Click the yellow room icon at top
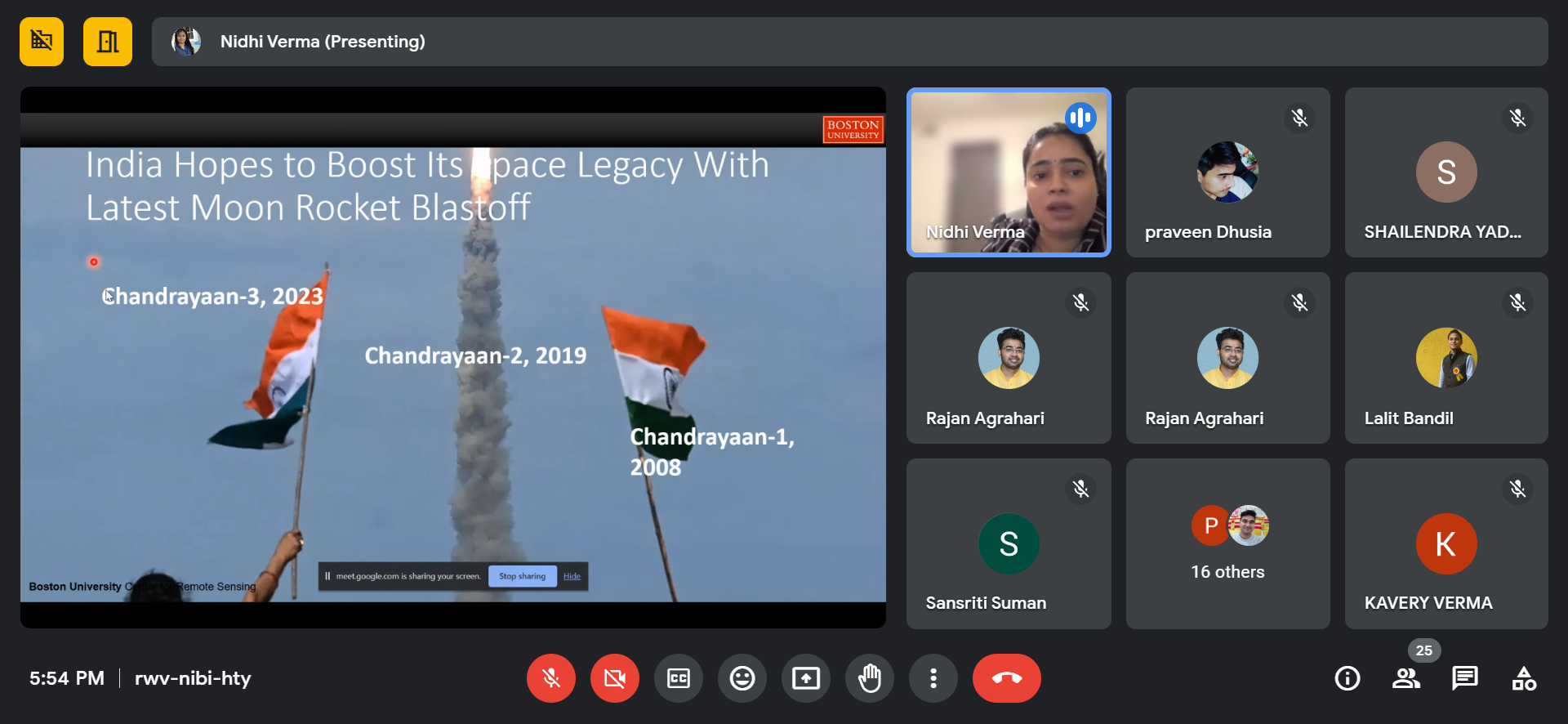This screenshot has width=1568, height=724. 108,42
